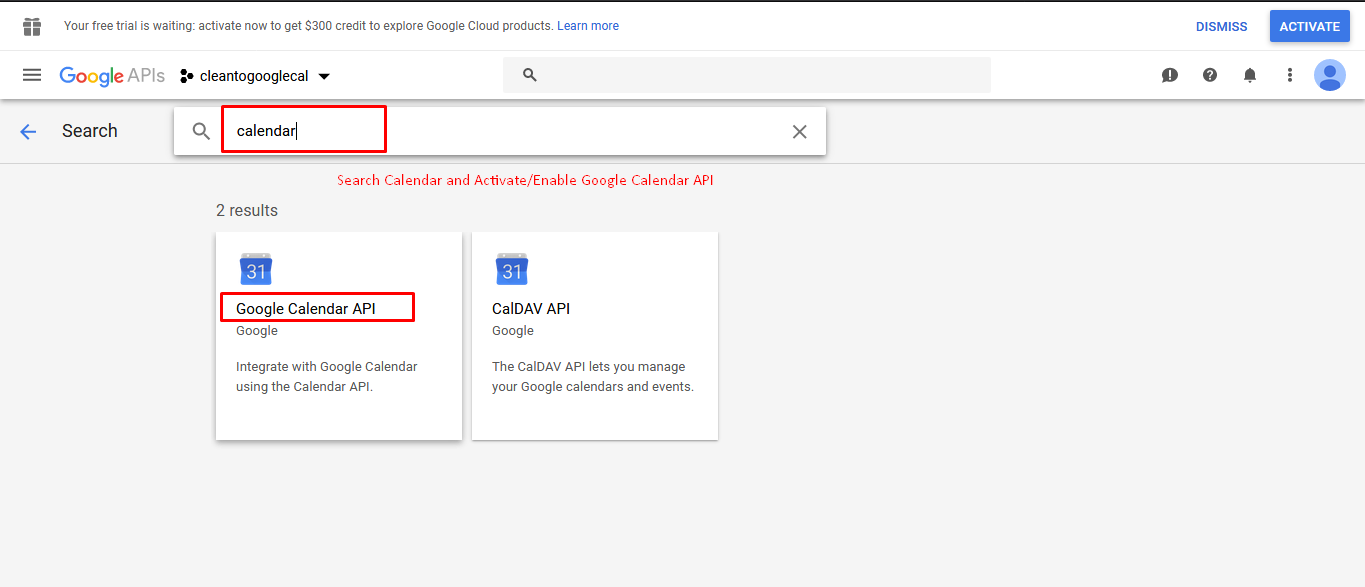This screenshot has width=1365, height=587.
Task: Open the CalDAV API result card
Action: coord(595,336)
